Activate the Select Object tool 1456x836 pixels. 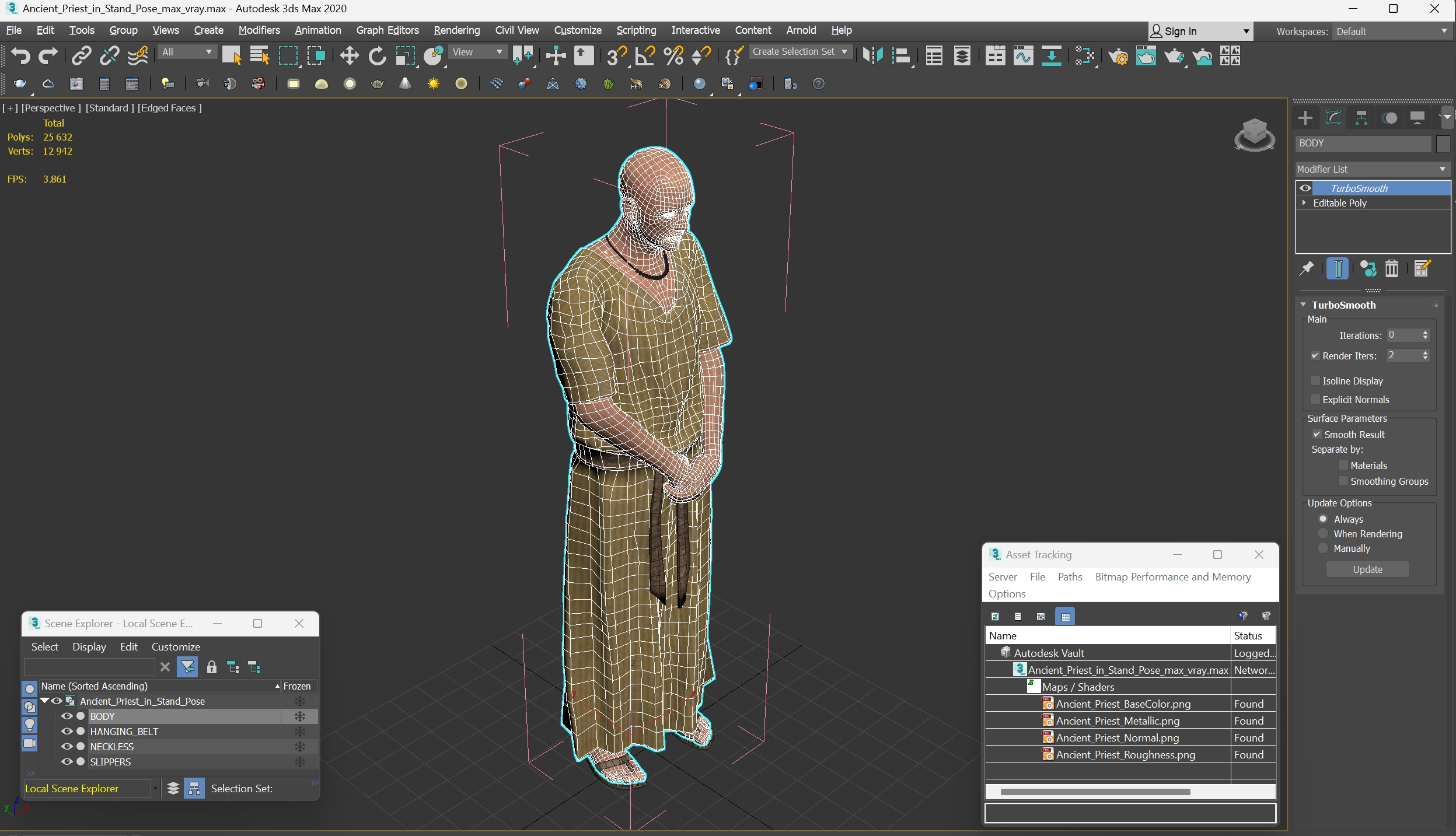(232, 56)
